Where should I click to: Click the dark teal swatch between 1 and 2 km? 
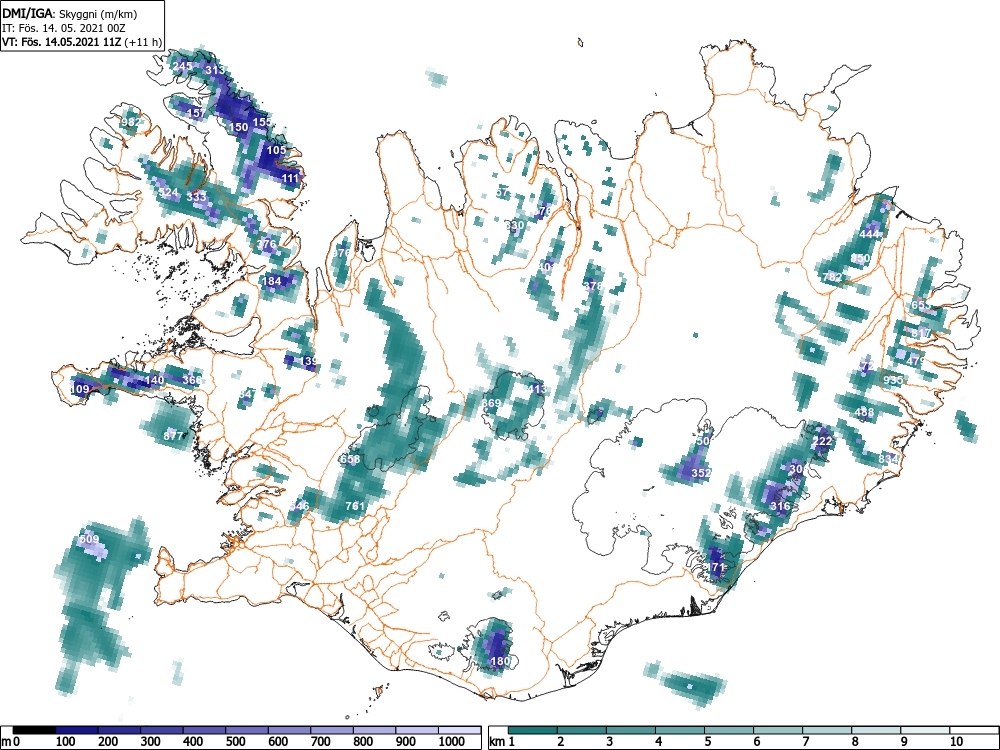click(533, 730)
